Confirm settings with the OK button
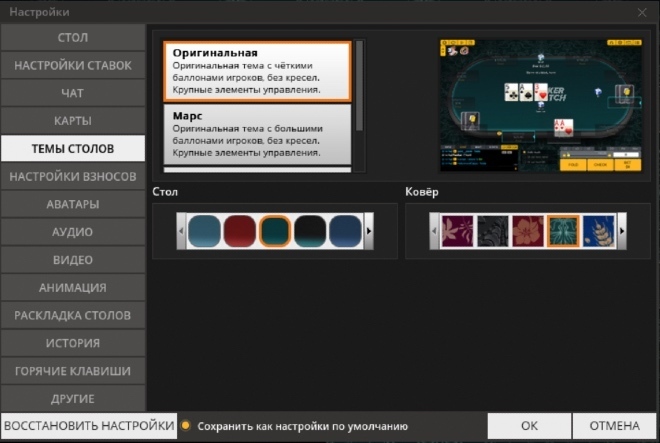Viewport: 660px width, 443px height. pos(529,426)
